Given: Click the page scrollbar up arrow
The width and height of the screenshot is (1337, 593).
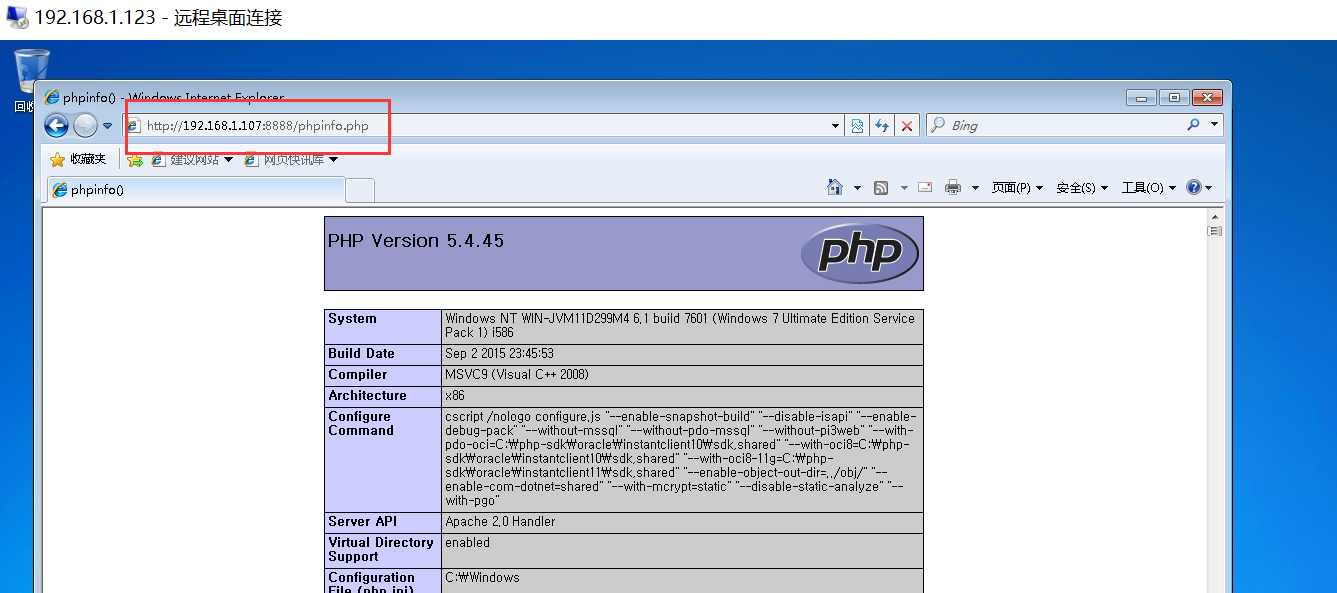Looking at the screenshot, I should click(1216, 215).
